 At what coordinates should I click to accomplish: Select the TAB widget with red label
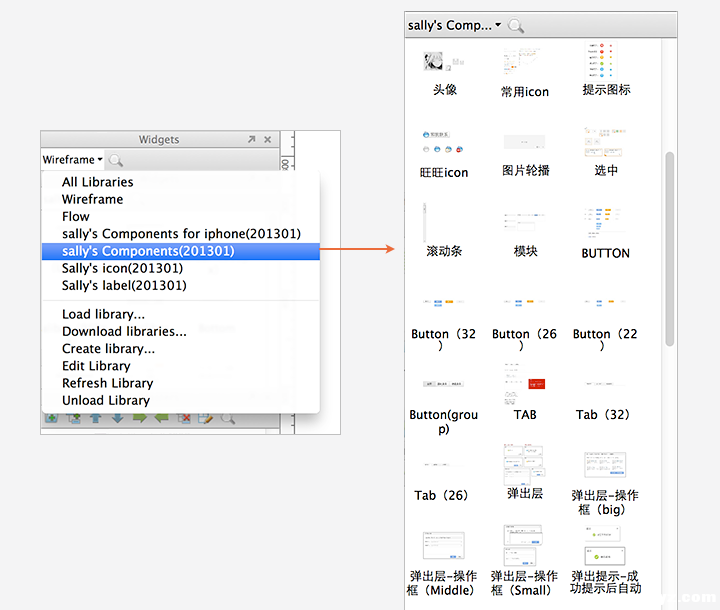click(525, 385)
